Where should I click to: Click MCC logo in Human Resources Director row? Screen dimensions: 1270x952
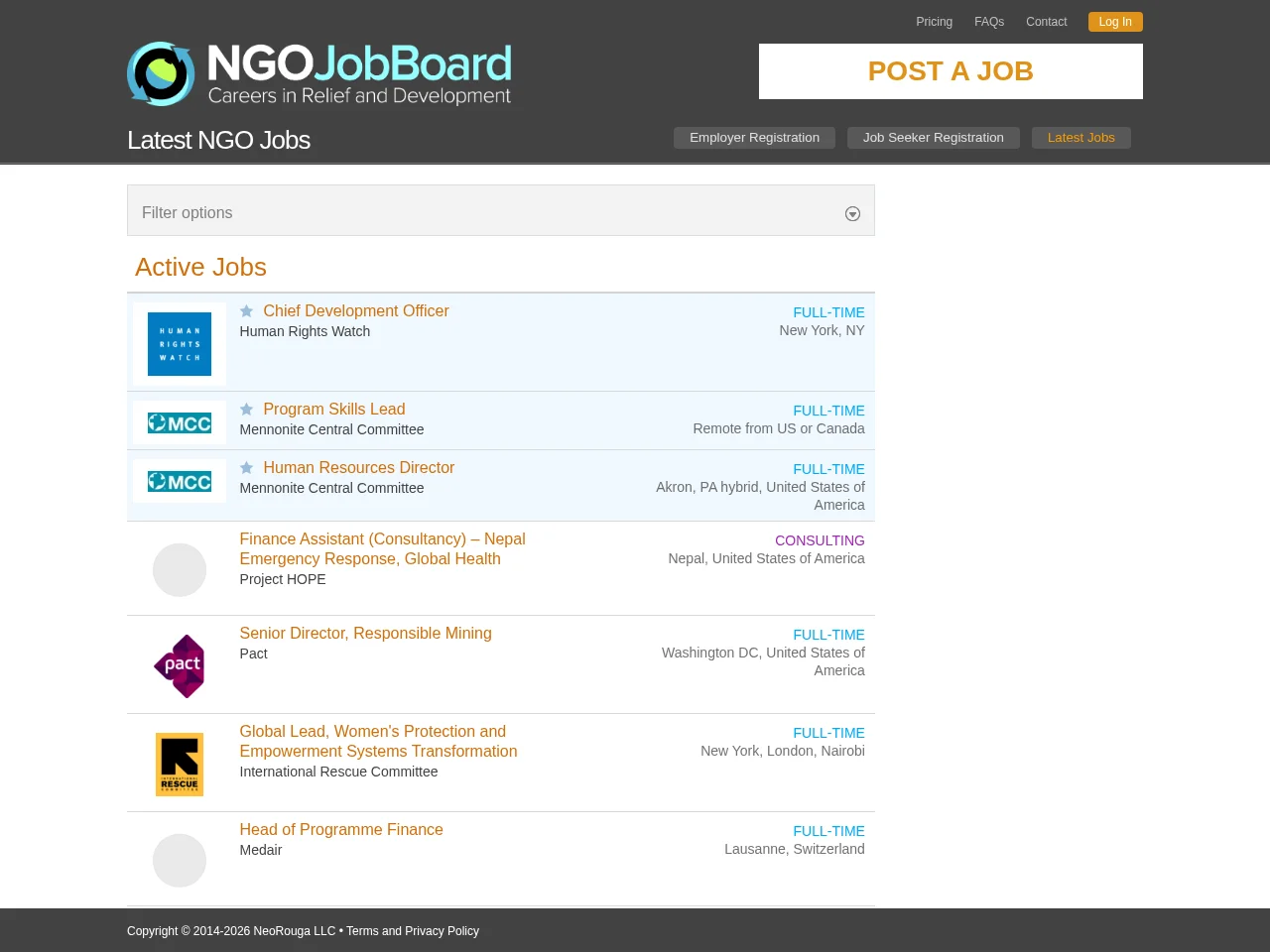[x=180, y=482]
